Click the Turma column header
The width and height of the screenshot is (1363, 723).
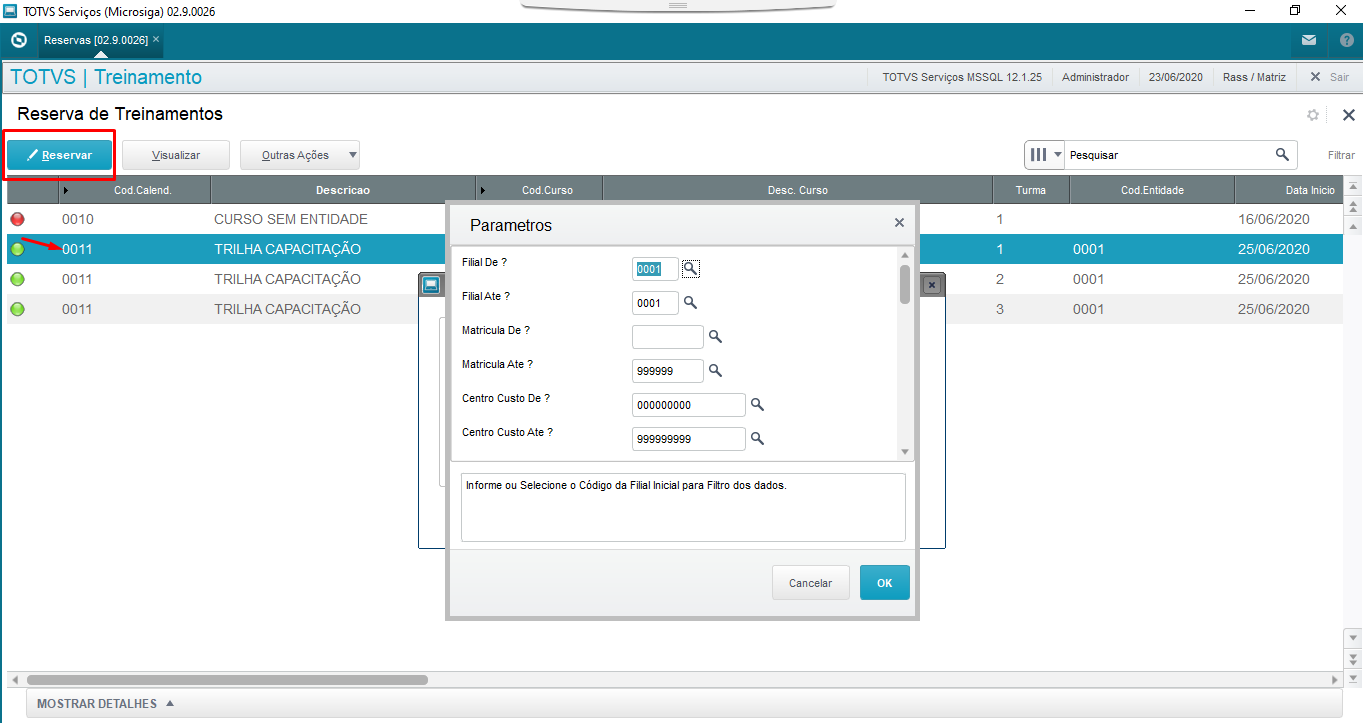coord(1031,190)
